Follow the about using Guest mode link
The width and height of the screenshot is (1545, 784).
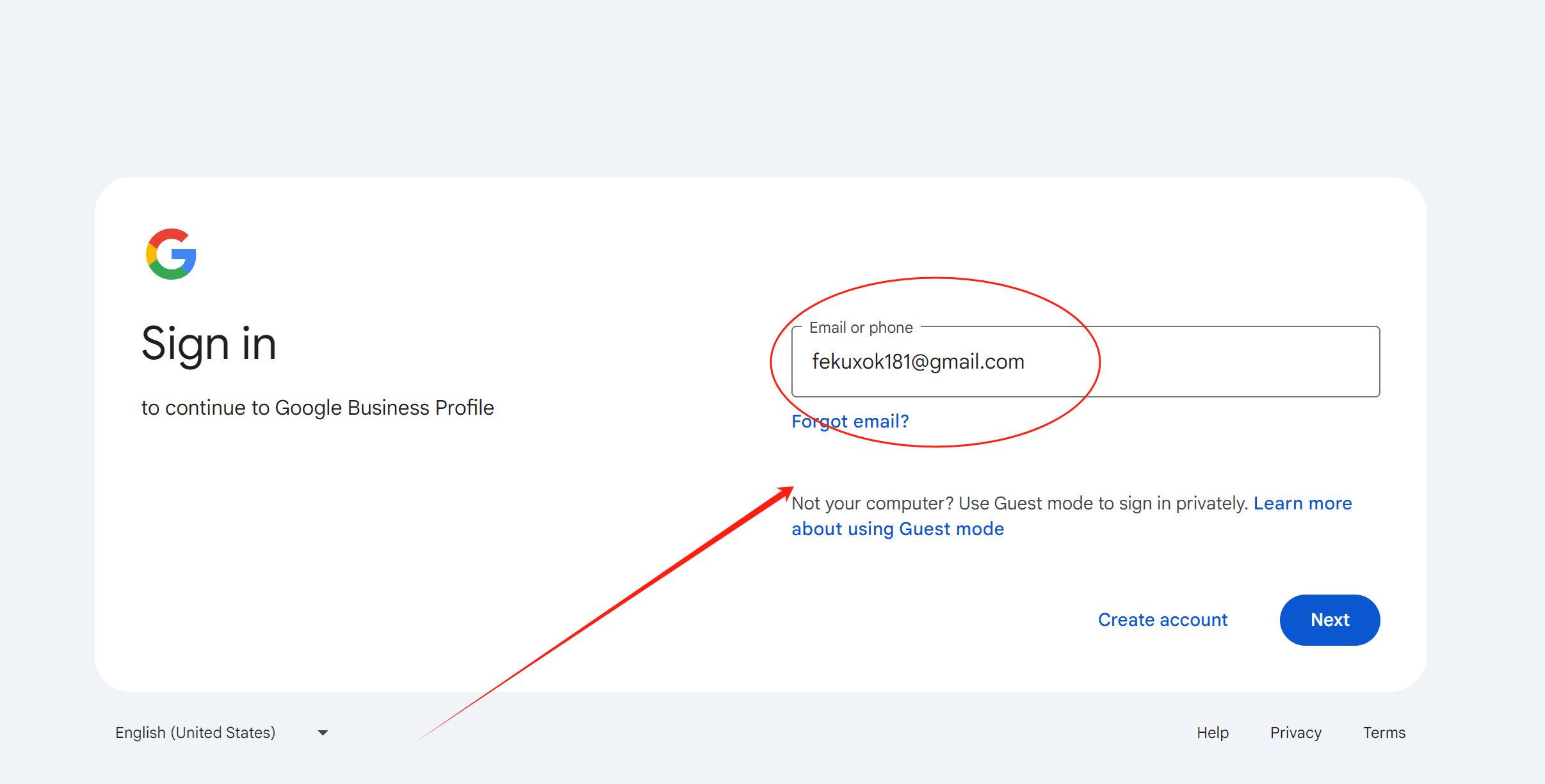[x=898, y=529]
